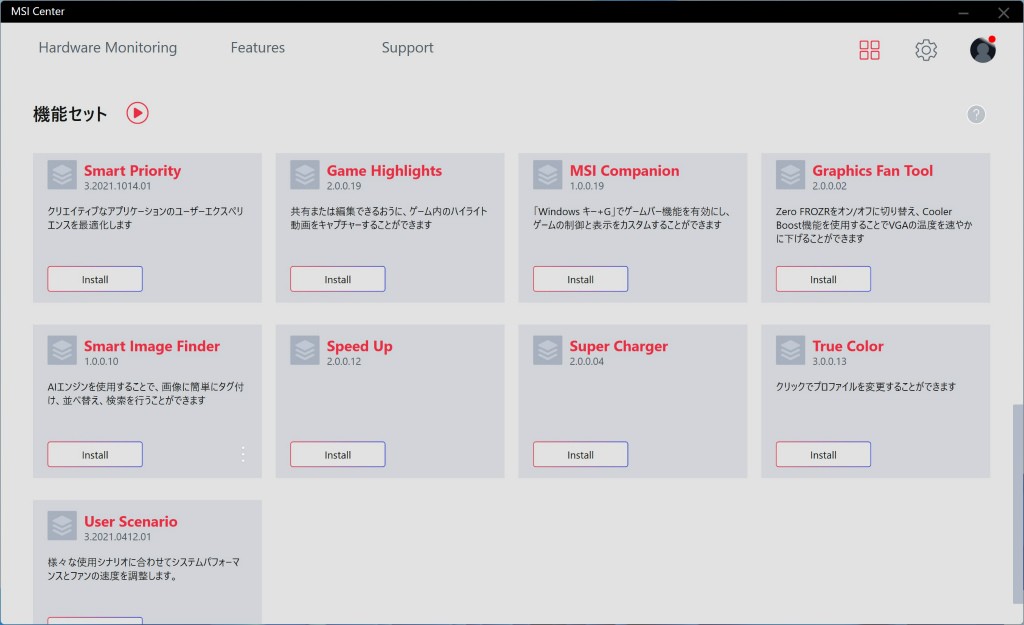
Task: Click the Game Highlights layers icon
Action: 305,175
